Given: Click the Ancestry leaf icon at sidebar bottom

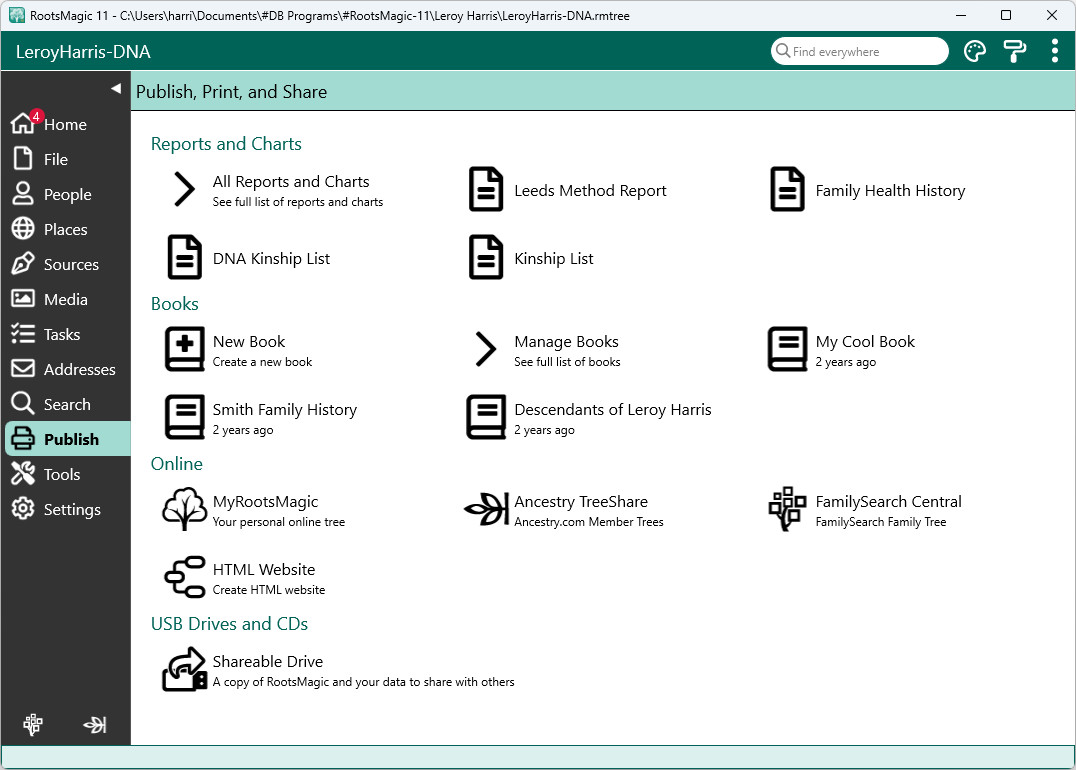Looking at the screenshot, I should coord(95,725).
